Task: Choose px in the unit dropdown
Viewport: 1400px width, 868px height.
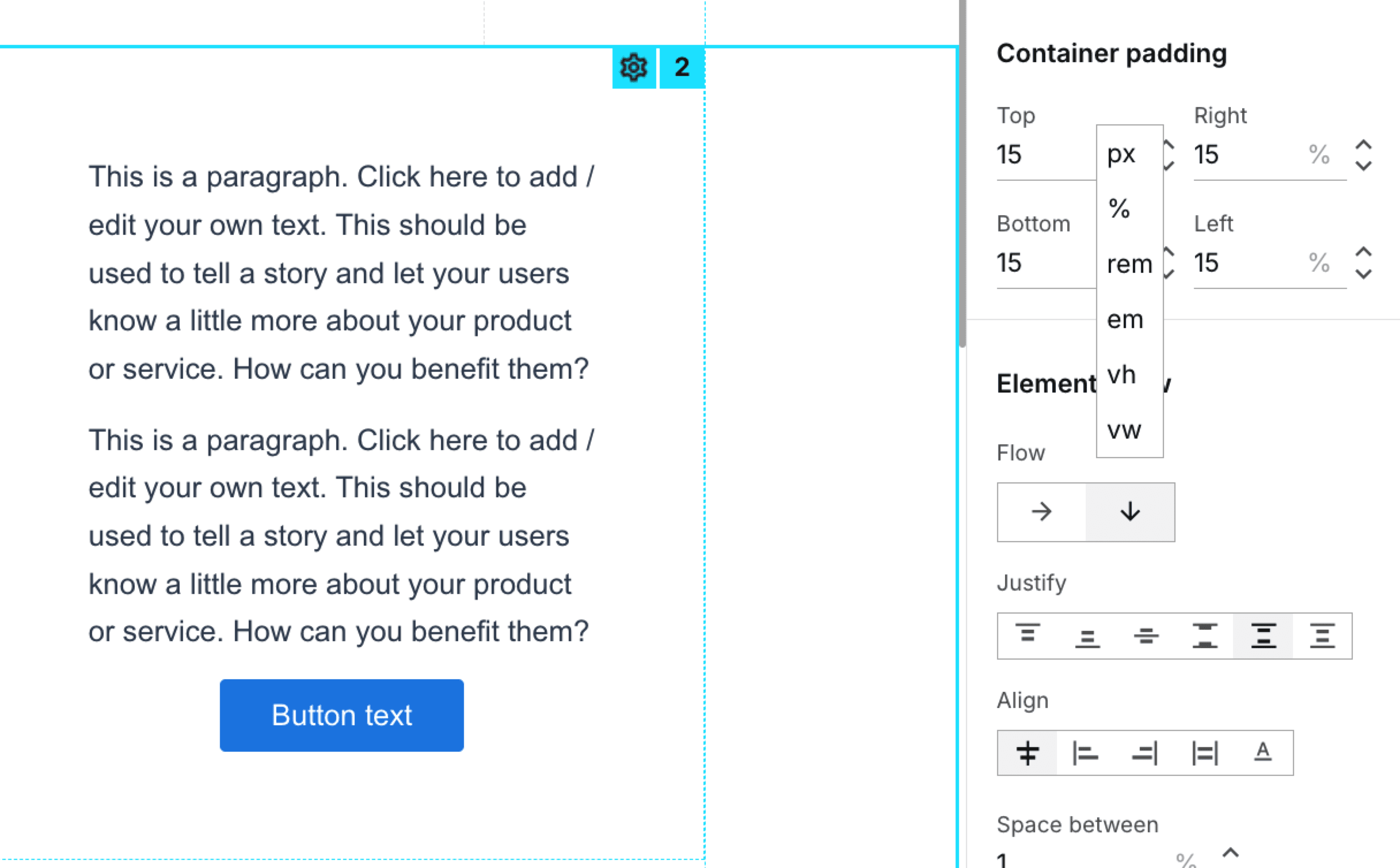Action: pos(1129,154)
